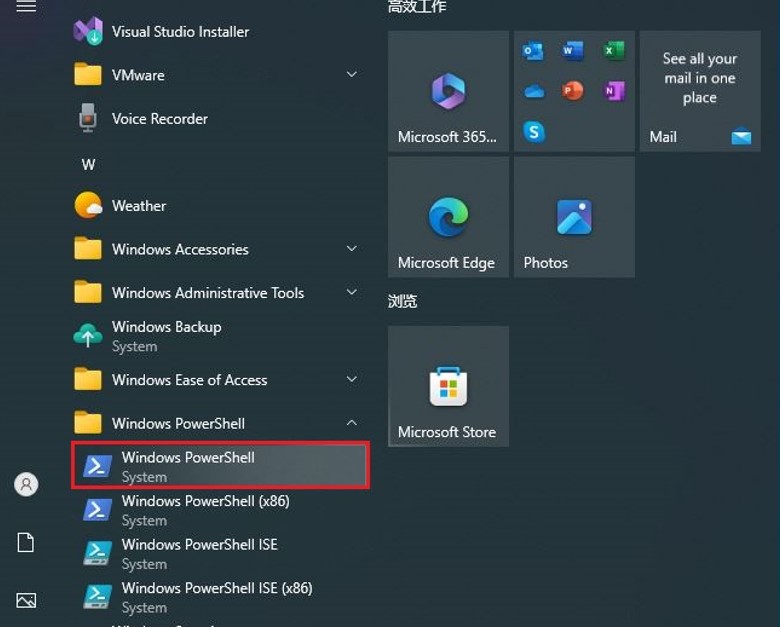Open OneDrive icon in Office tile

(534, 92)
